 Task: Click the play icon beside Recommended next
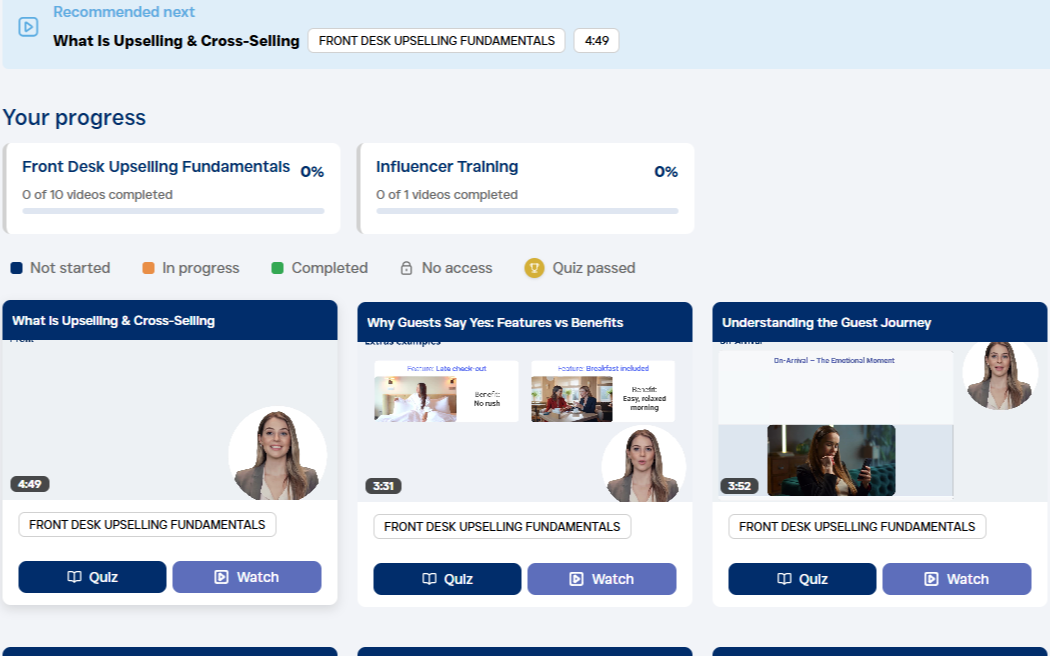[28, 27]
